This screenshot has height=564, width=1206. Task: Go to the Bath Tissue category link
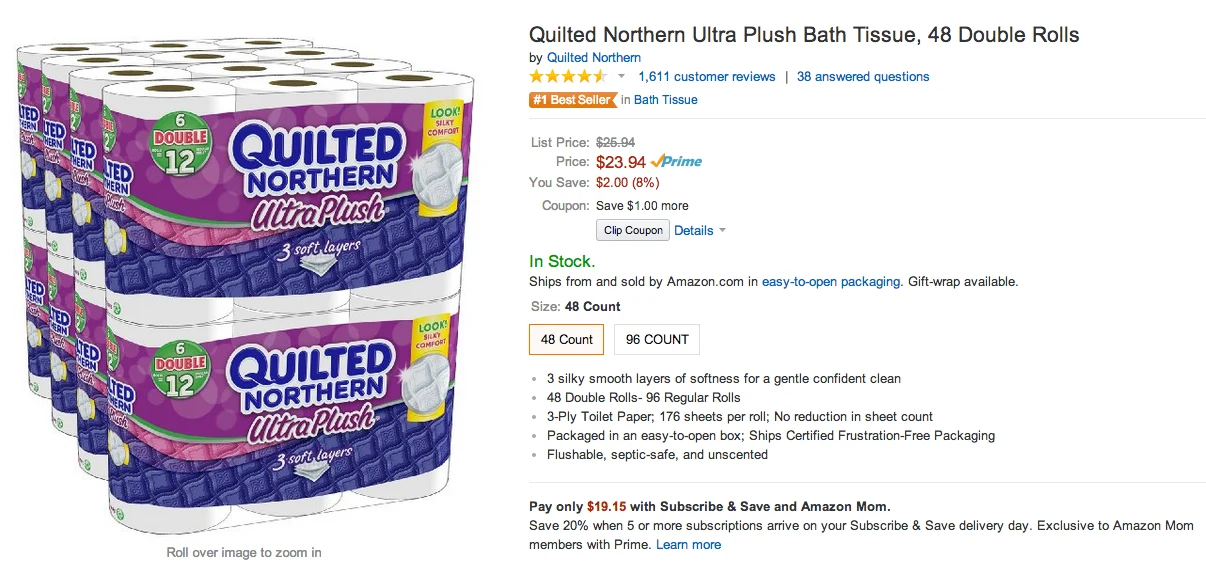[666, 100]
